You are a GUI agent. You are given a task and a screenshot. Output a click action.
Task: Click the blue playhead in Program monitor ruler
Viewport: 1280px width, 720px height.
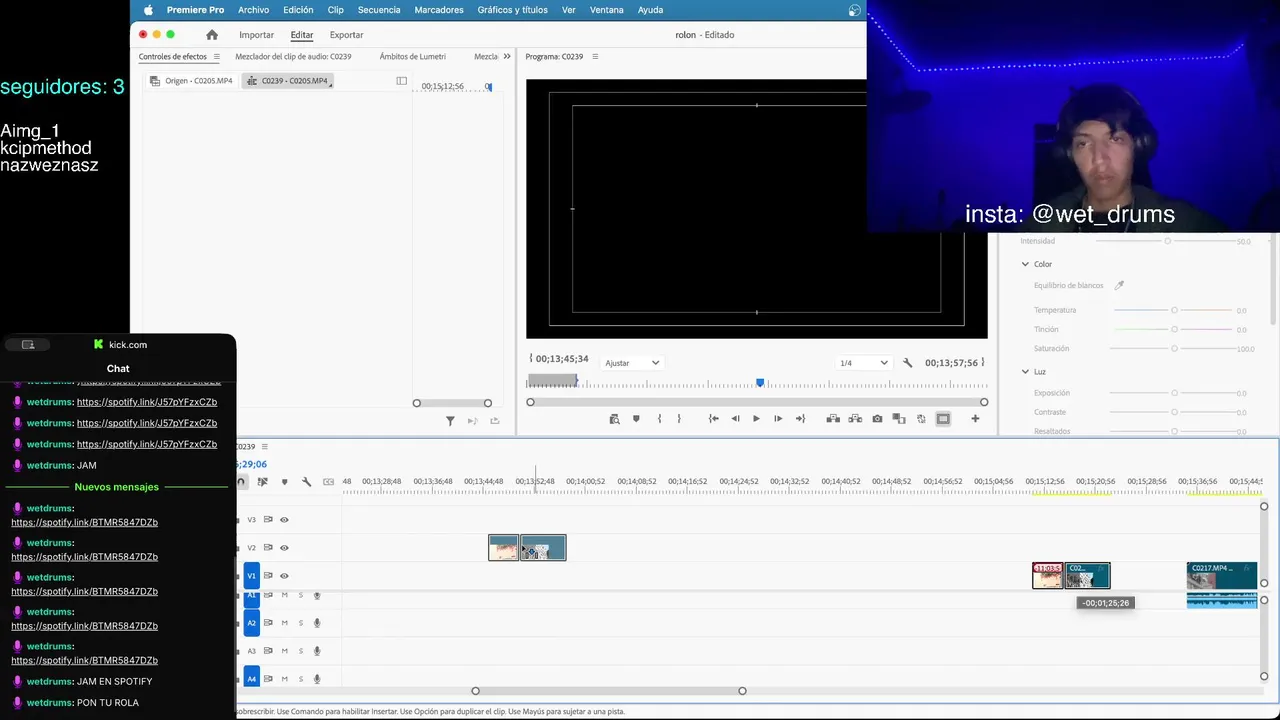pyautogui.click(x=760, y=383)
